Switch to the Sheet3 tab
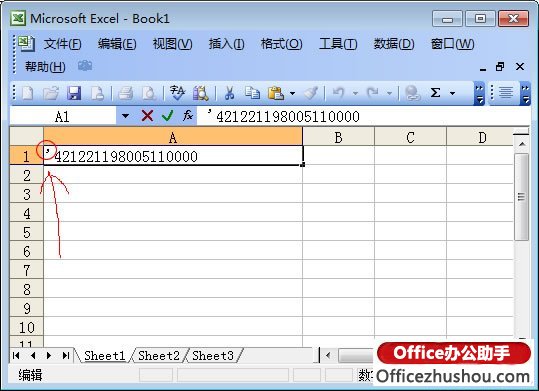The width and height of the screenshot is (539, 391). click(x=213, y=356)
